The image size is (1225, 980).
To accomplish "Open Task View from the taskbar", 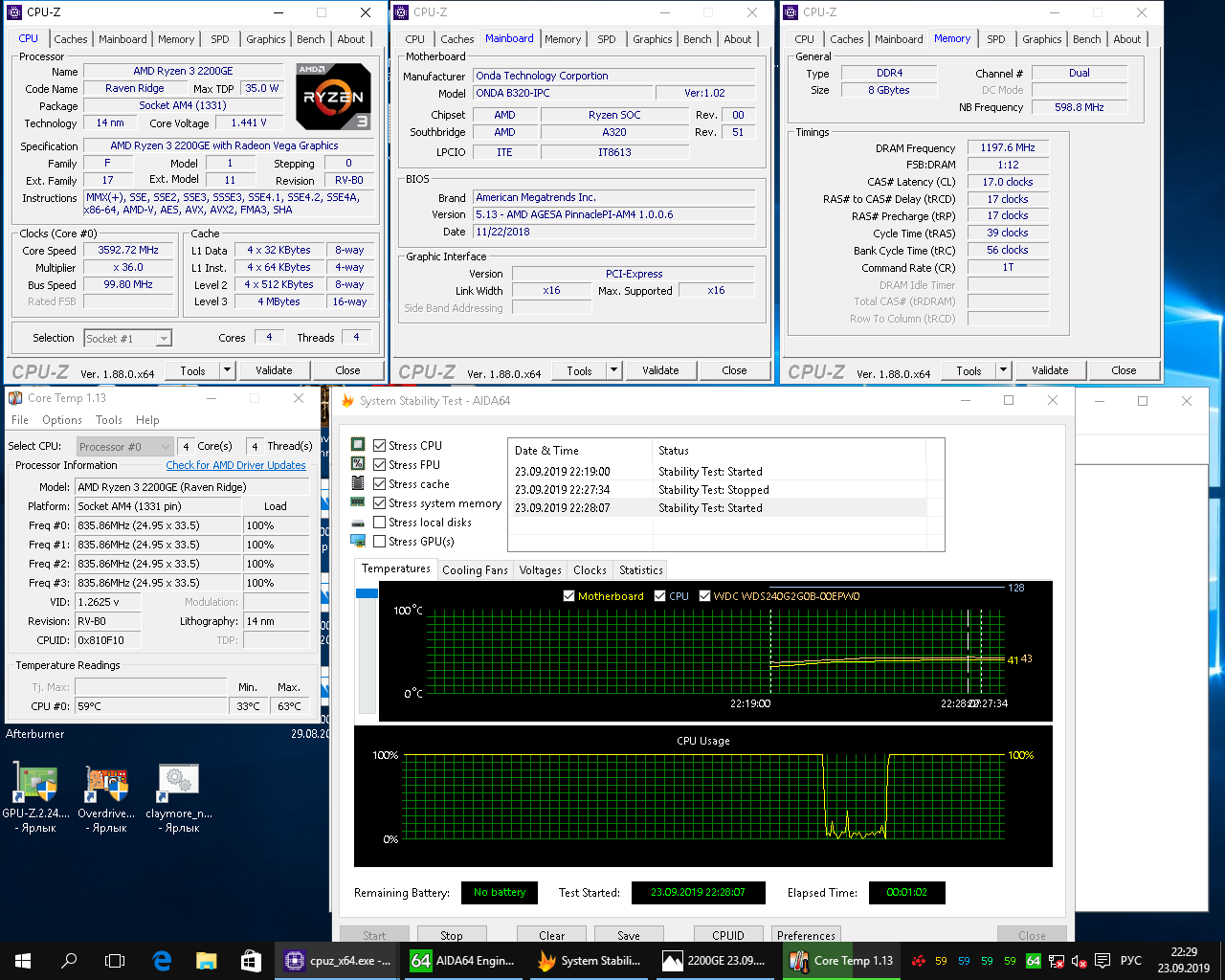I will (115, 961).
